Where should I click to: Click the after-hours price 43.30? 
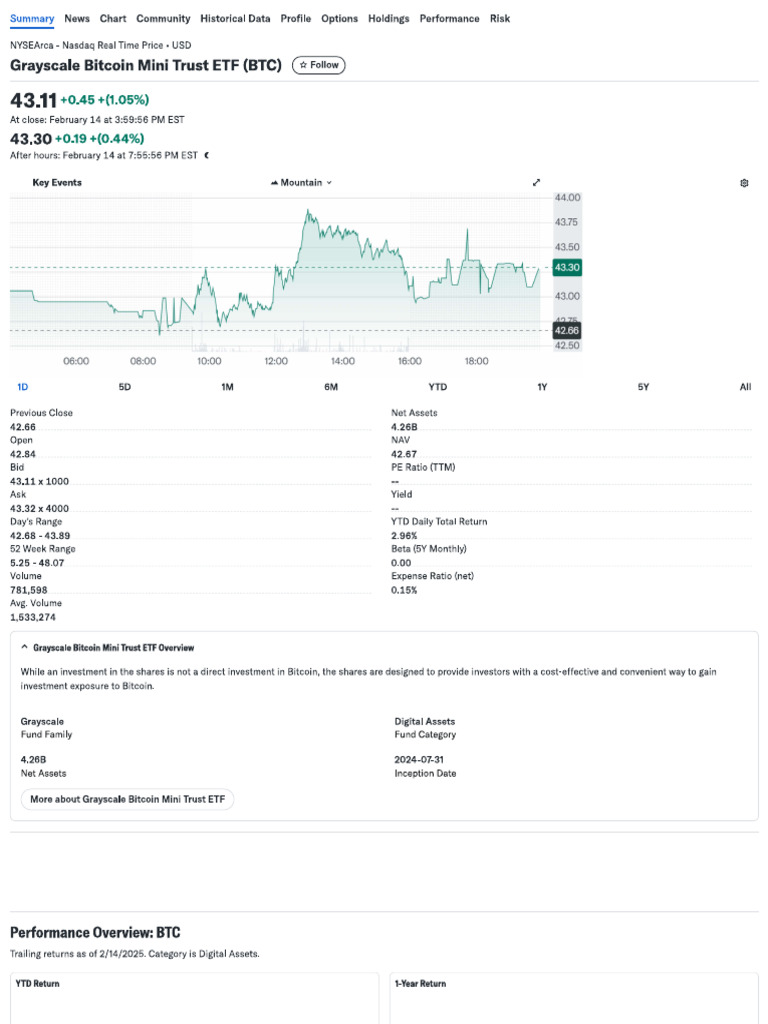31,138
